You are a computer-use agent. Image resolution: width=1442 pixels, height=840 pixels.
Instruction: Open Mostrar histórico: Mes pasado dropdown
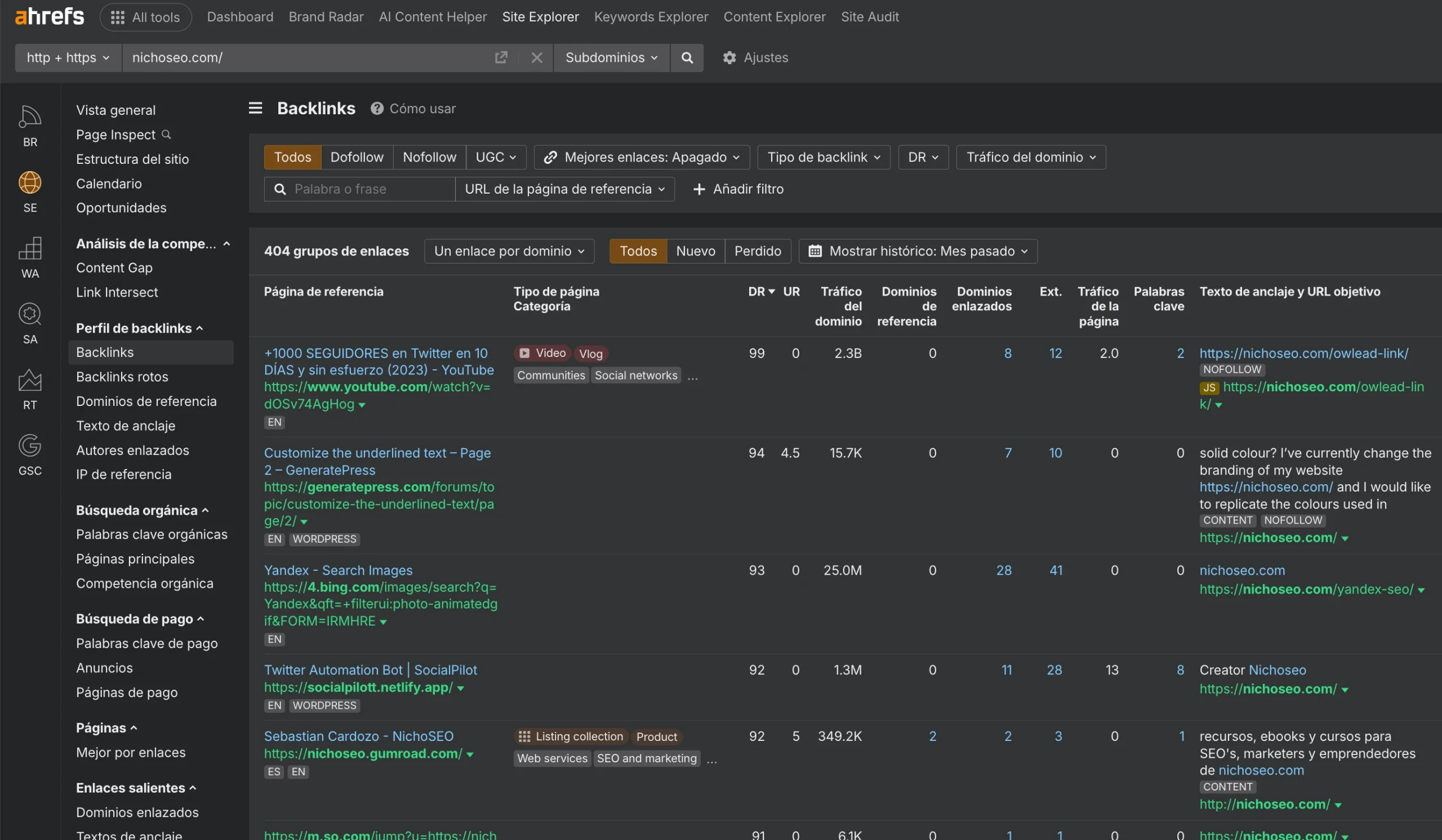click(x=918, y=251)
